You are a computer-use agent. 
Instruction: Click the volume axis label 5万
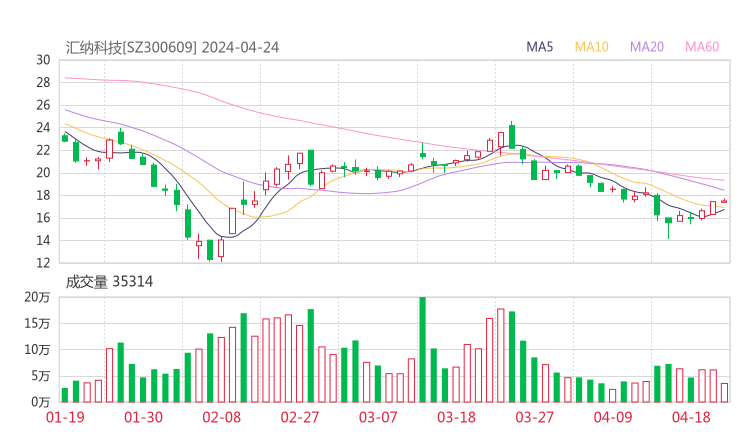tap(41, 376)
